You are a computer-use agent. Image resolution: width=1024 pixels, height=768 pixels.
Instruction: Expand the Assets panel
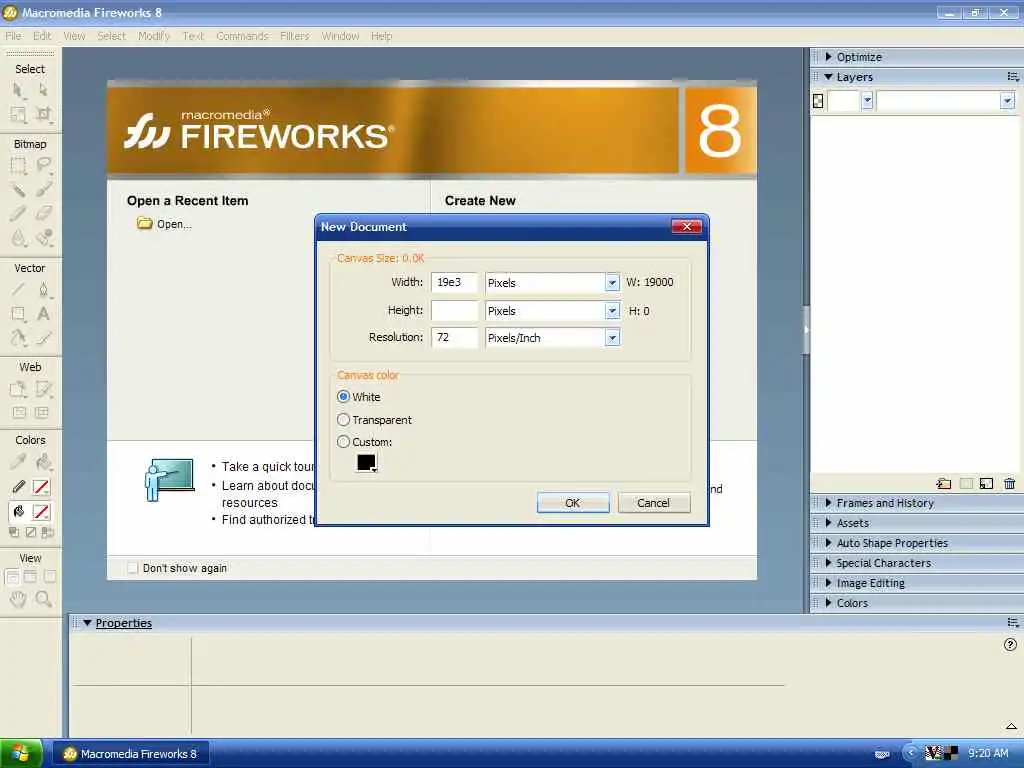[x=829, y=523]
